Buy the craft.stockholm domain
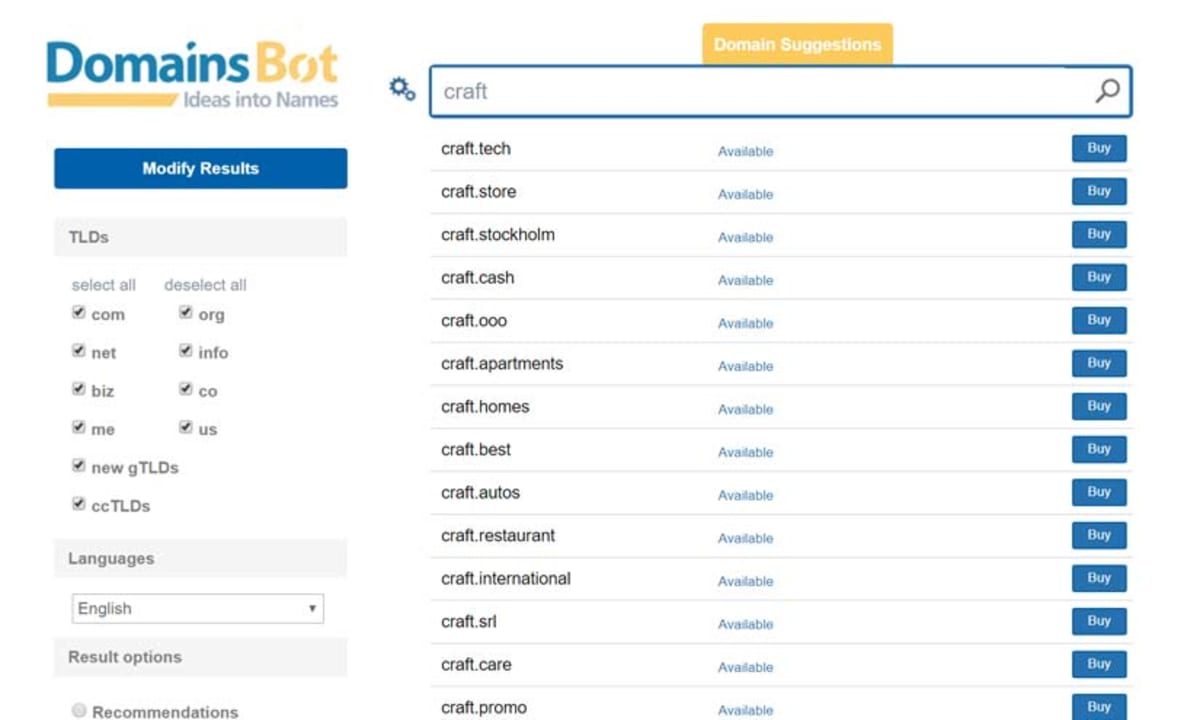Viewport: 1200px width, 720px height. 1099,234
